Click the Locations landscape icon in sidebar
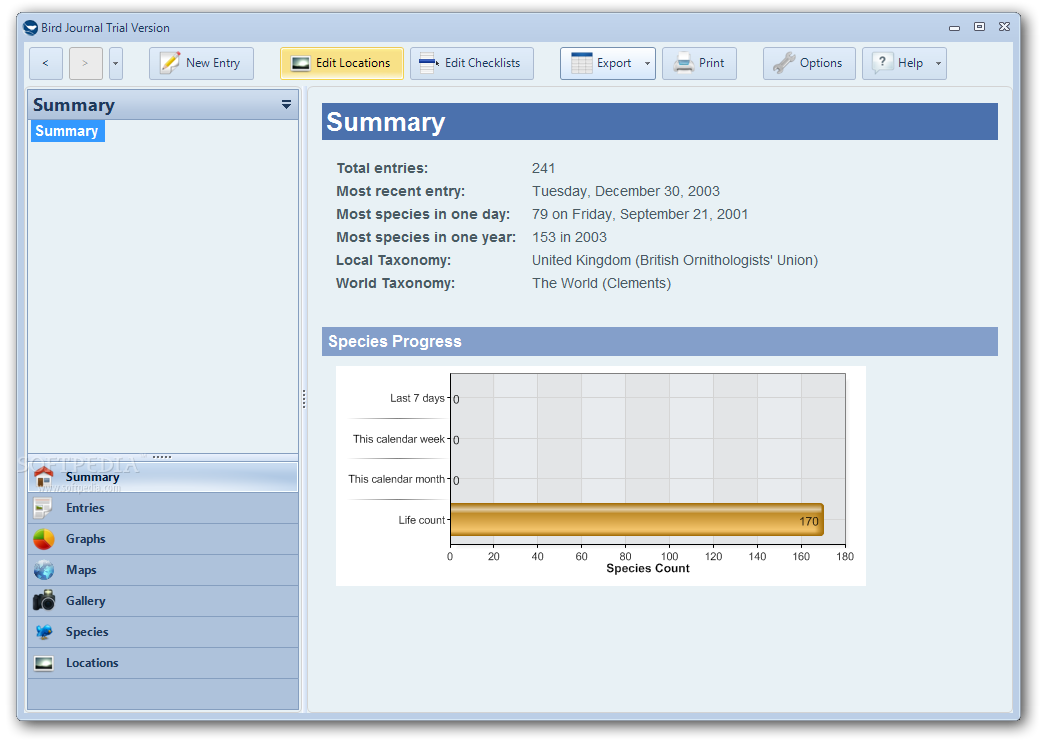Viewport: 1041px width, 741px height. pos(44,663)
